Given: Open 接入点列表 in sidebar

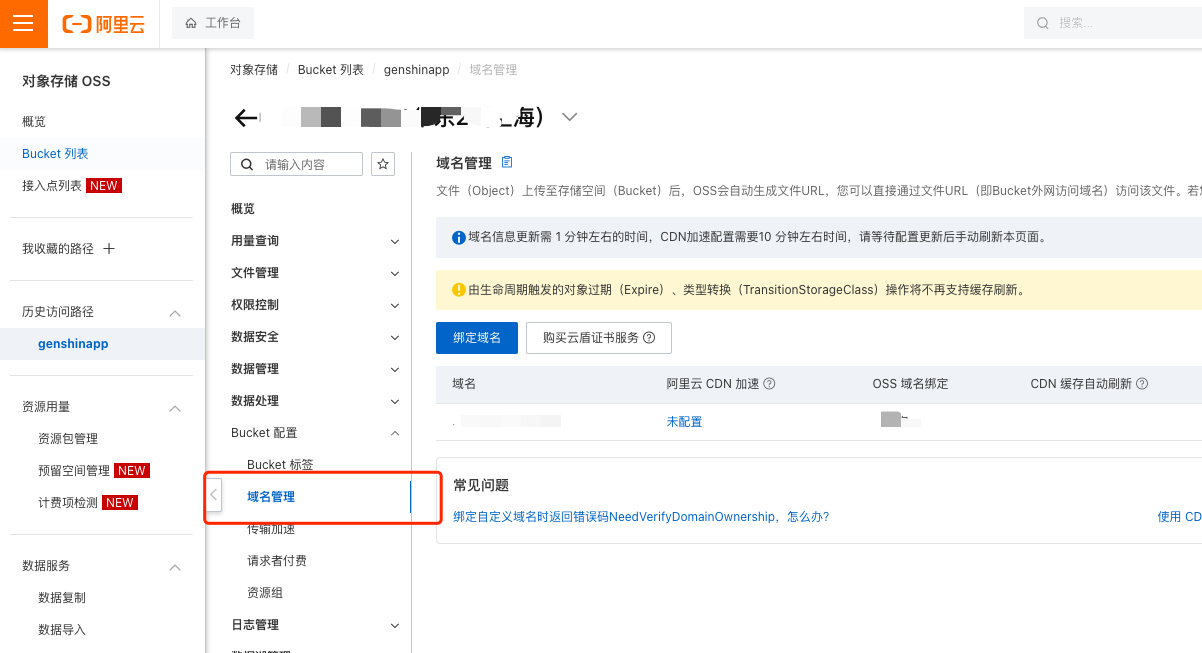Looking at the screenshot, I should (52, 185).
